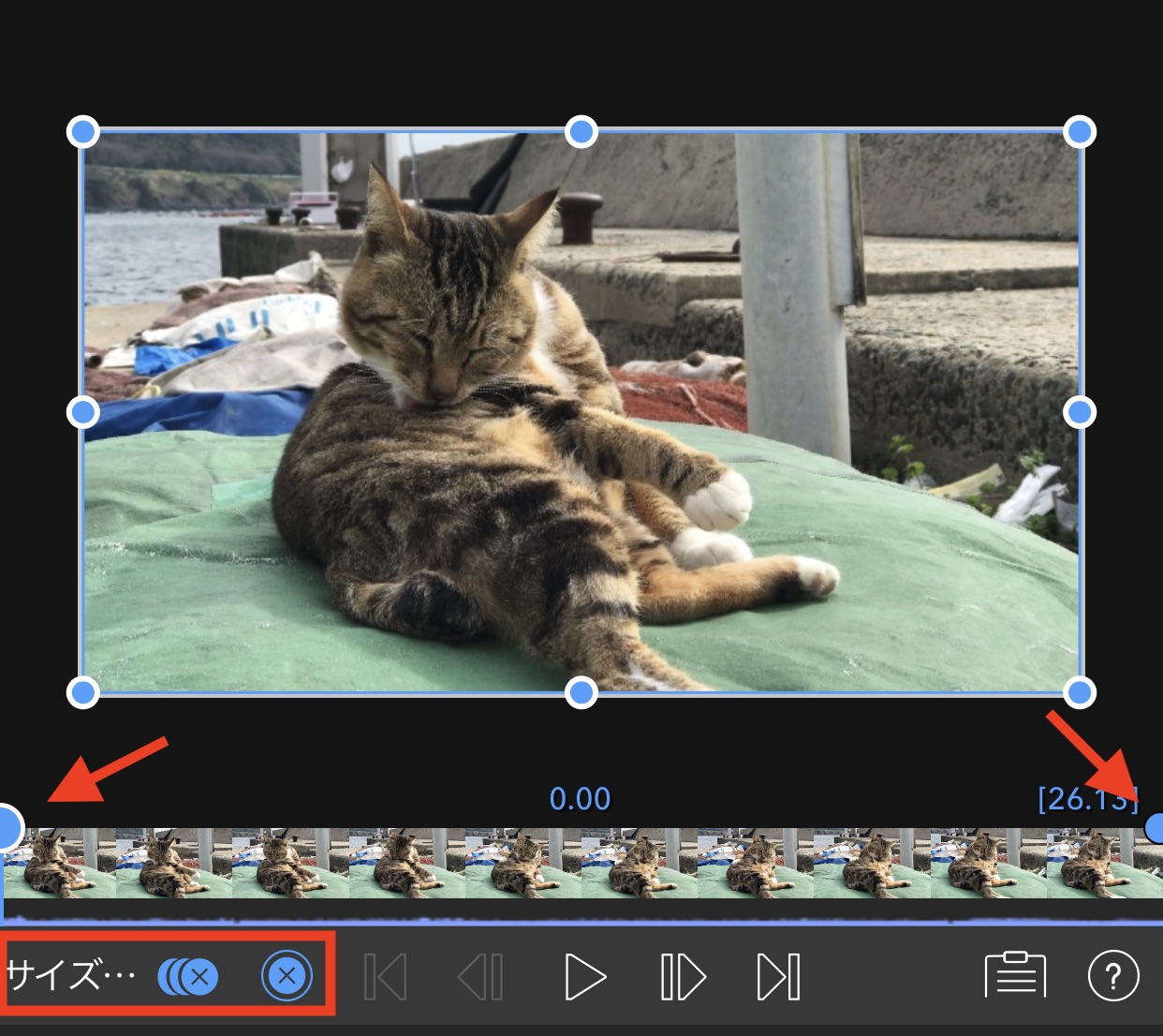Open the help question mark

[1113, 976]
